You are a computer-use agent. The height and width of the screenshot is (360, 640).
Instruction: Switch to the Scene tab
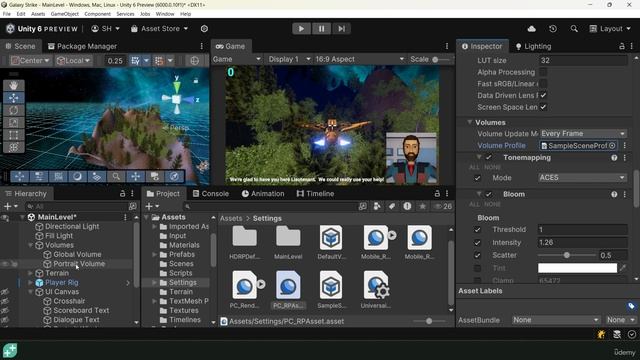pyautogui.click(x=20, y=46)
